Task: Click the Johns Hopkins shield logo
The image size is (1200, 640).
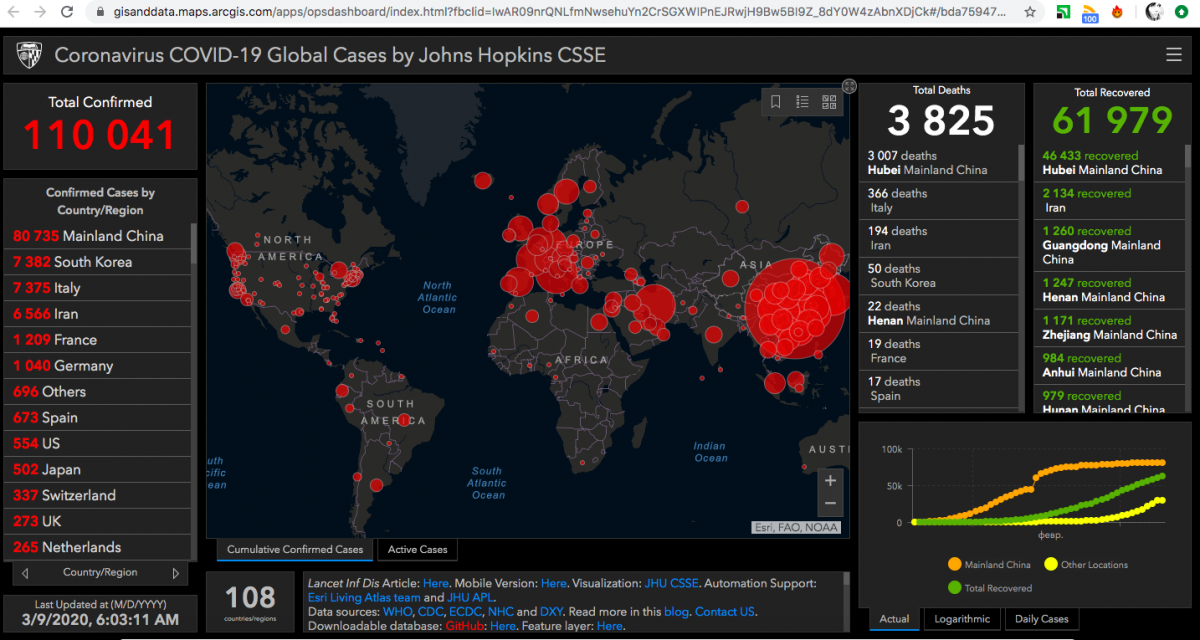Action: [x=29, y=56]
